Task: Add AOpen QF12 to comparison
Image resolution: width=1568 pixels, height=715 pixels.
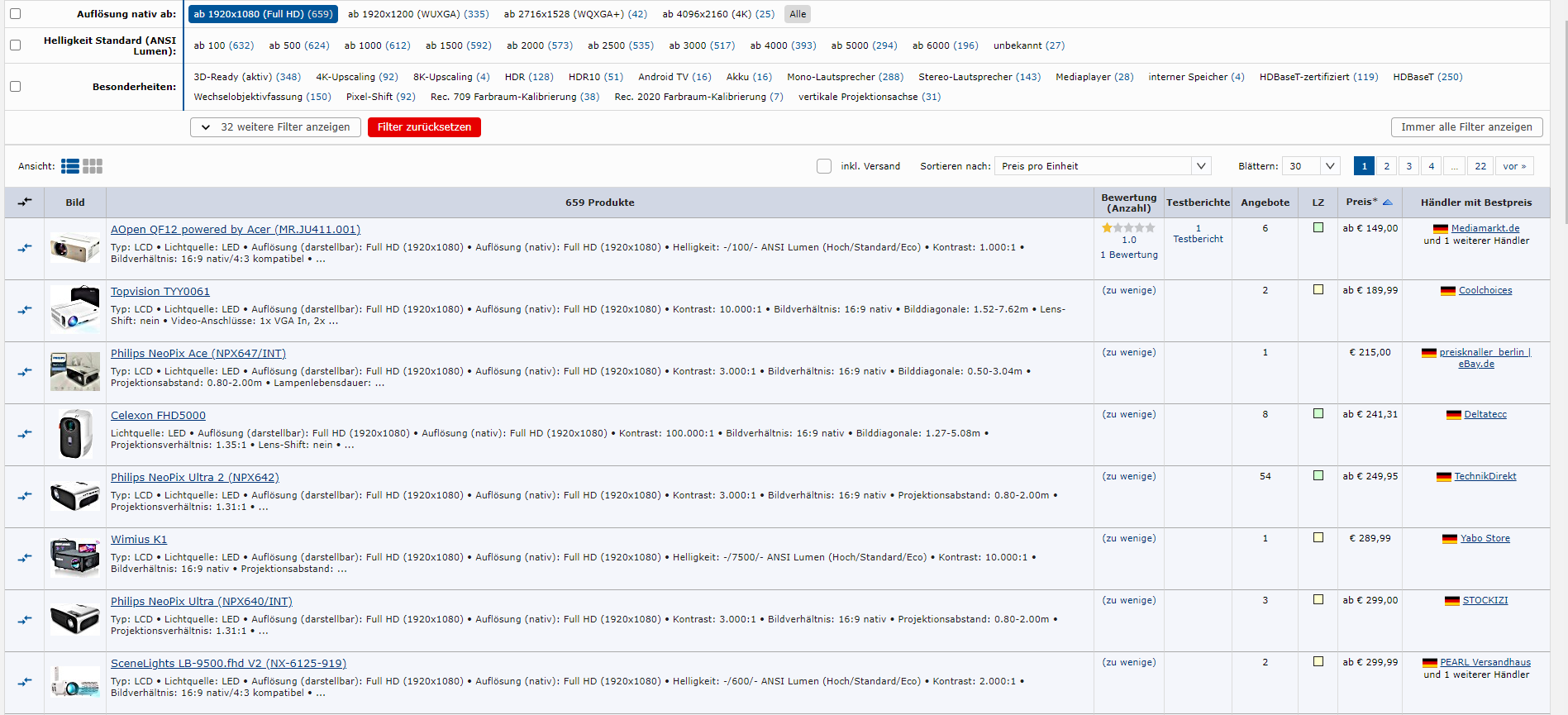Action: [25, 248]
